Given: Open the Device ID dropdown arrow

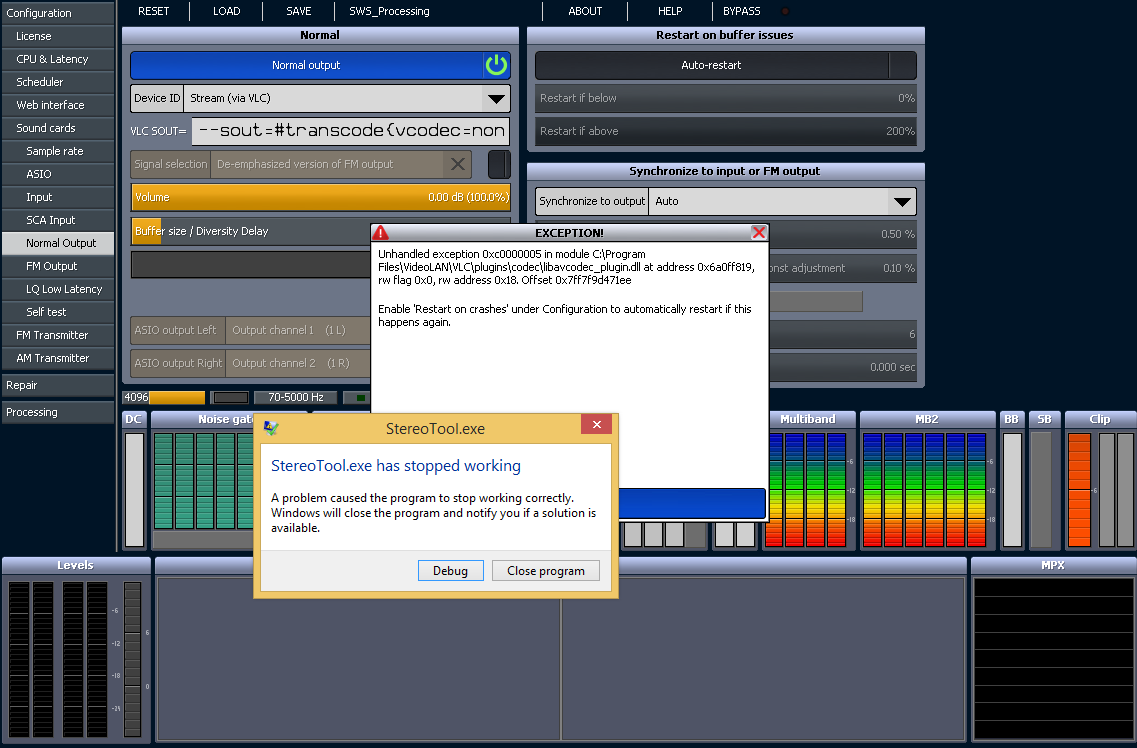Looking at the screenshot, I should click(x=497, y=99).
